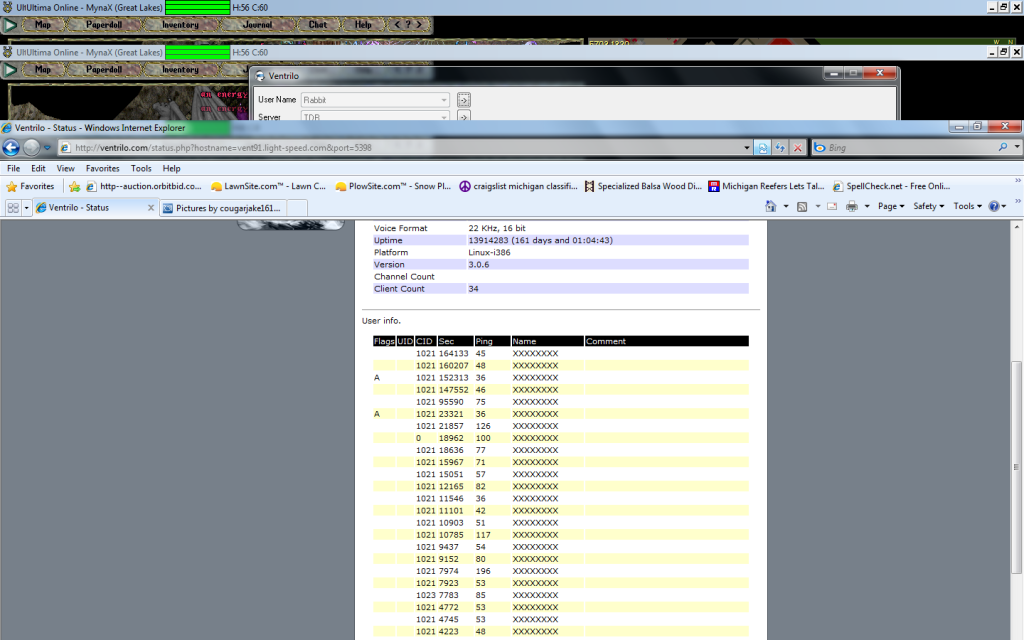Screen dimensions: 1024x640
Task: Click the arrow button beside Ventrilo User Name
Action: 464,100
